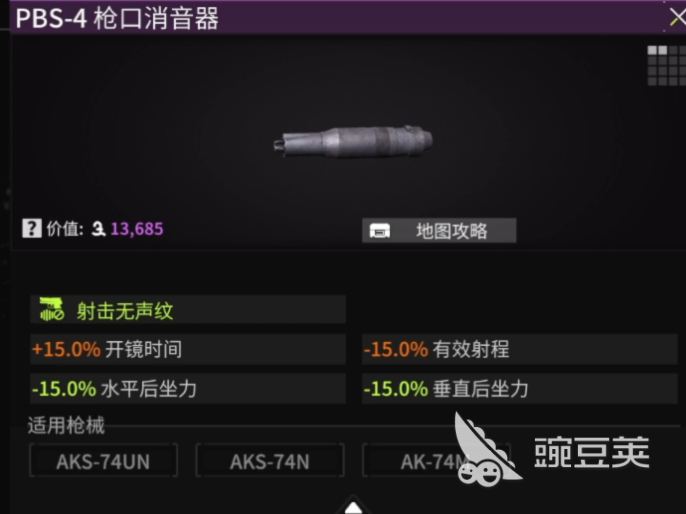Viewport: 686px width, 514px height.
Task: Click the question mark help icon
Action: tap(32, 228)
